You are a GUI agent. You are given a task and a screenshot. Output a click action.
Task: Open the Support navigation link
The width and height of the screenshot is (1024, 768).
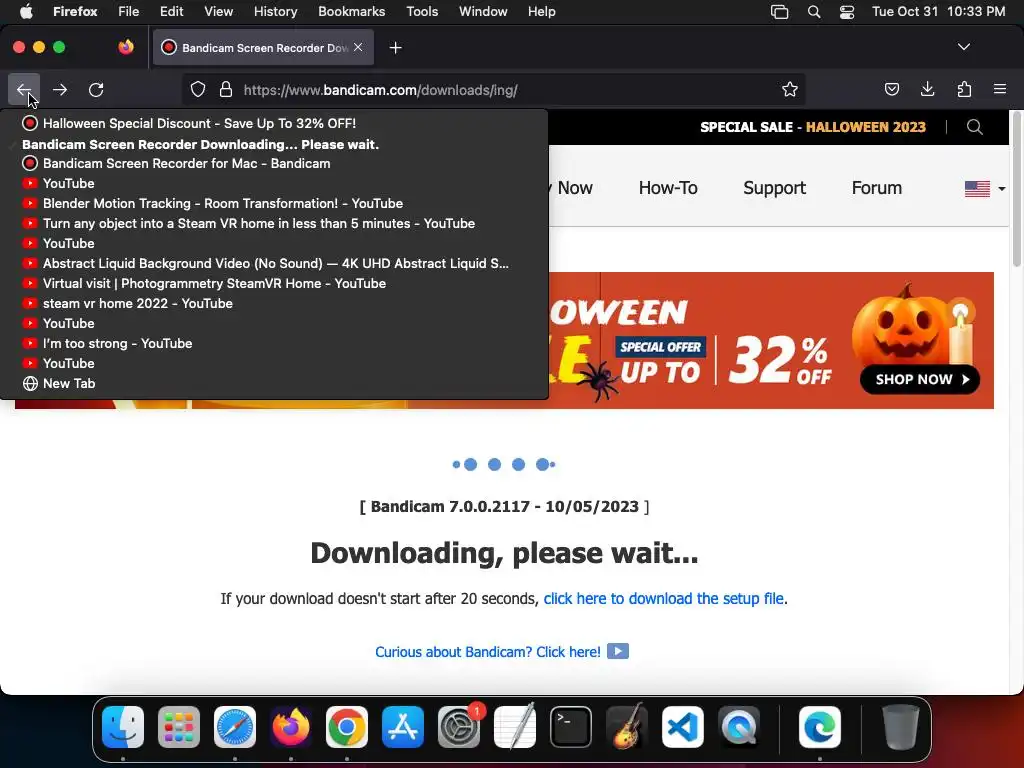click(x=775, y=188)
